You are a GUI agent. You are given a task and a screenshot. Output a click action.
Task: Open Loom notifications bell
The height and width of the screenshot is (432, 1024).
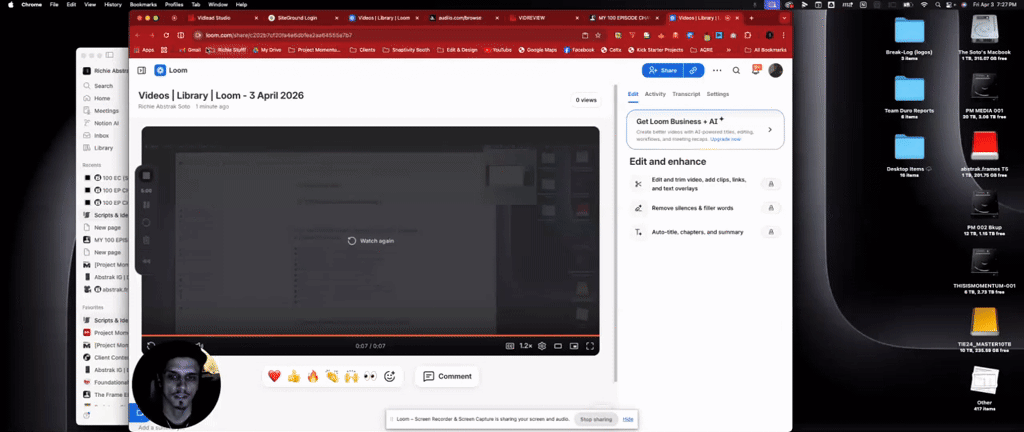tap(756, 70)
